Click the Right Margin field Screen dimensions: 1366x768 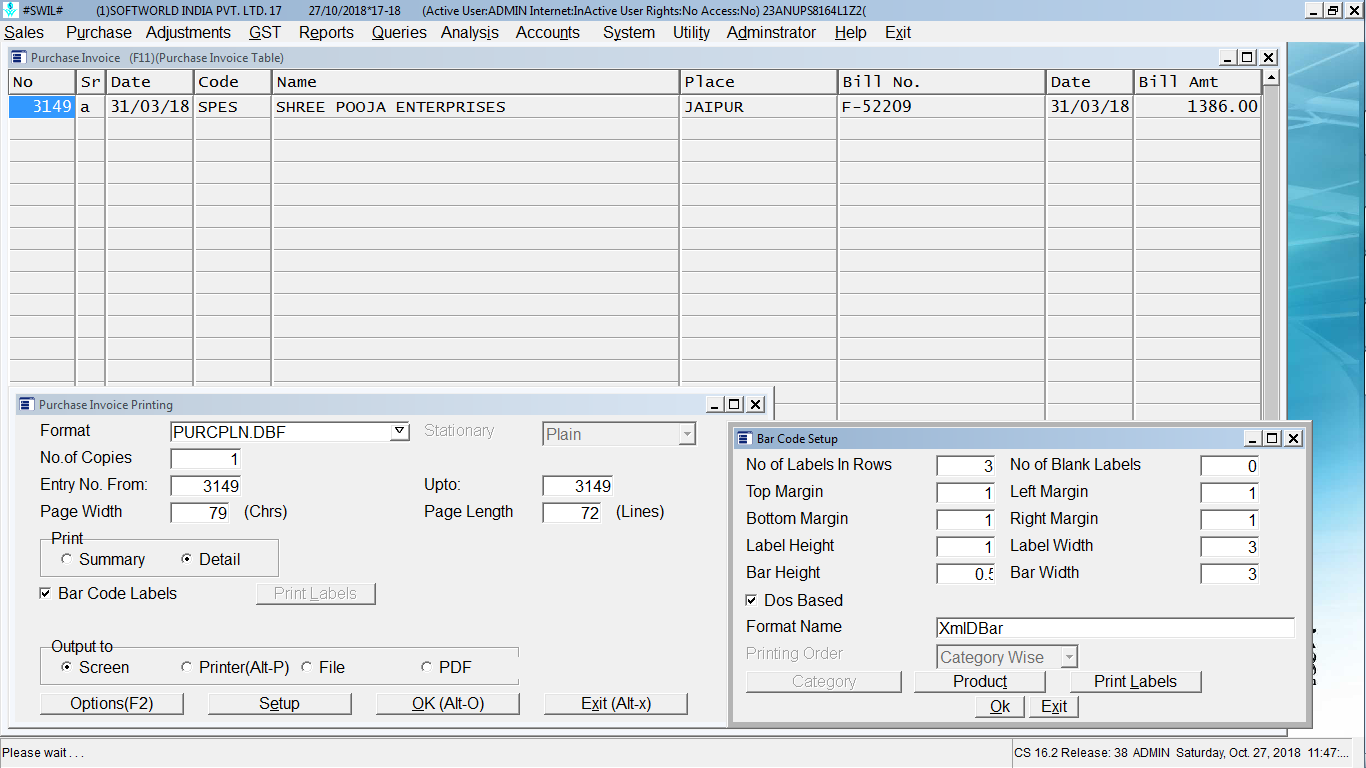coord(1229,520)
